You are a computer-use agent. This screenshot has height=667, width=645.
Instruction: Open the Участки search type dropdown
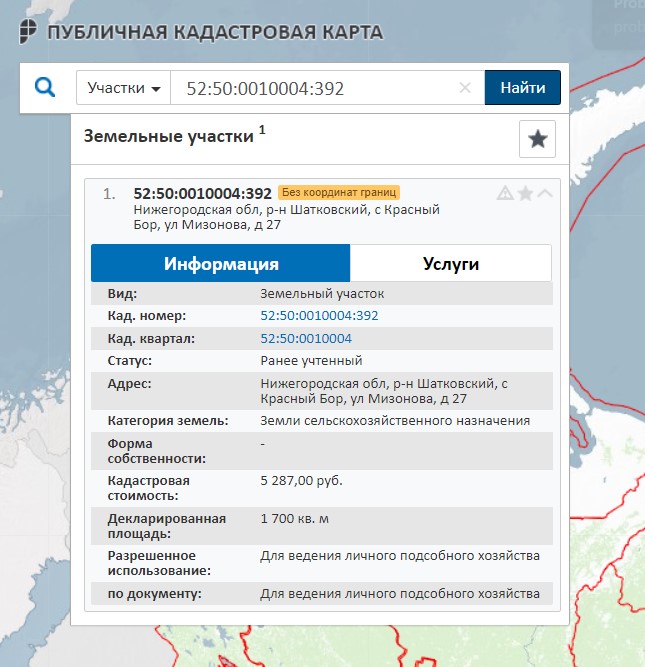123,88
